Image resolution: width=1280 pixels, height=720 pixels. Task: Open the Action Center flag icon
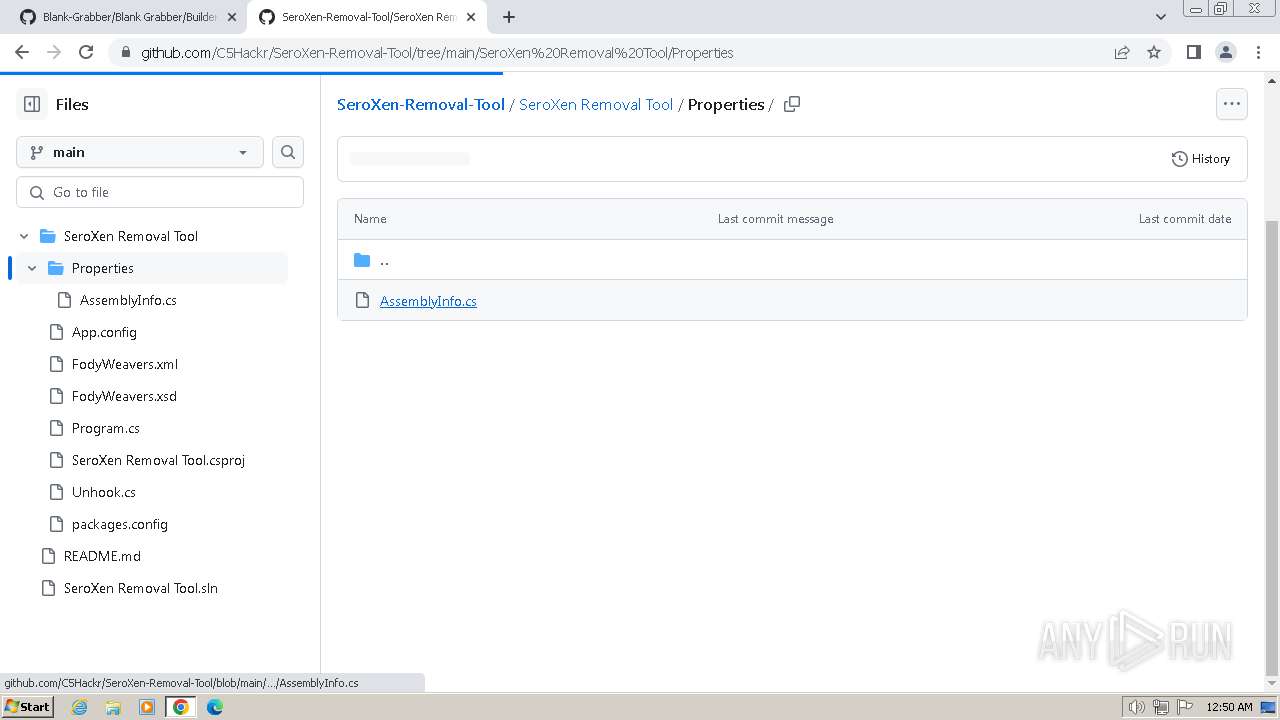tap(1184, 707)
